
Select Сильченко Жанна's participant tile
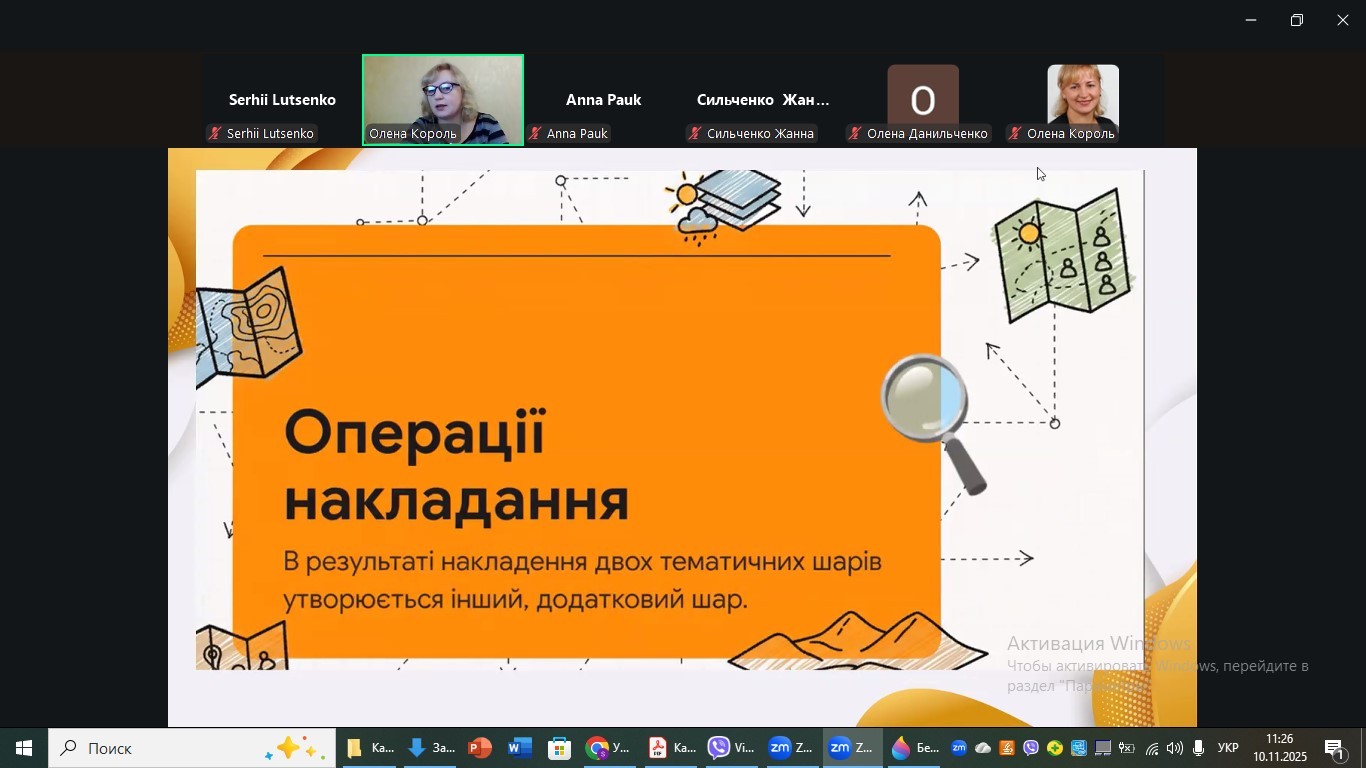(x=763, y=101)
